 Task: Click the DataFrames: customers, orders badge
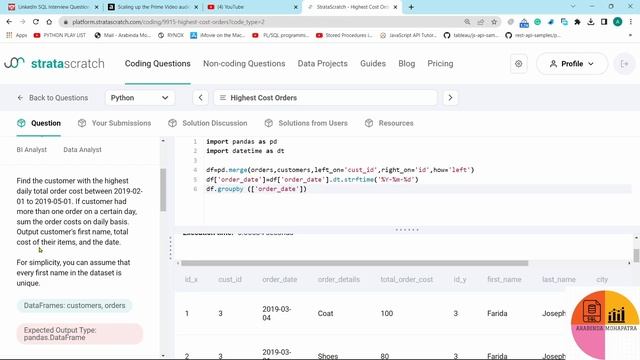tap(74, 305)
